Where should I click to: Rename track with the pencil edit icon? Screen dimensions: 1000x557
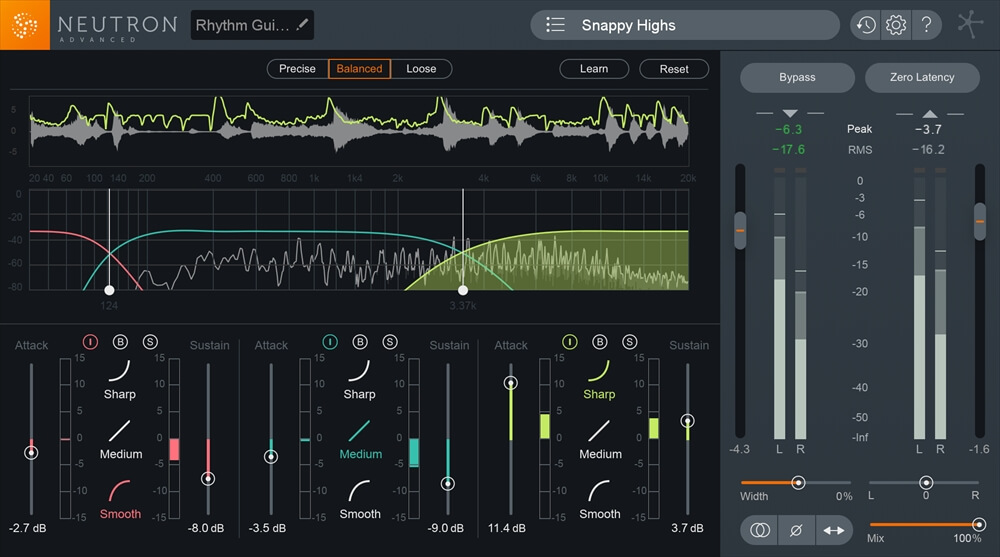coord(302,25)
